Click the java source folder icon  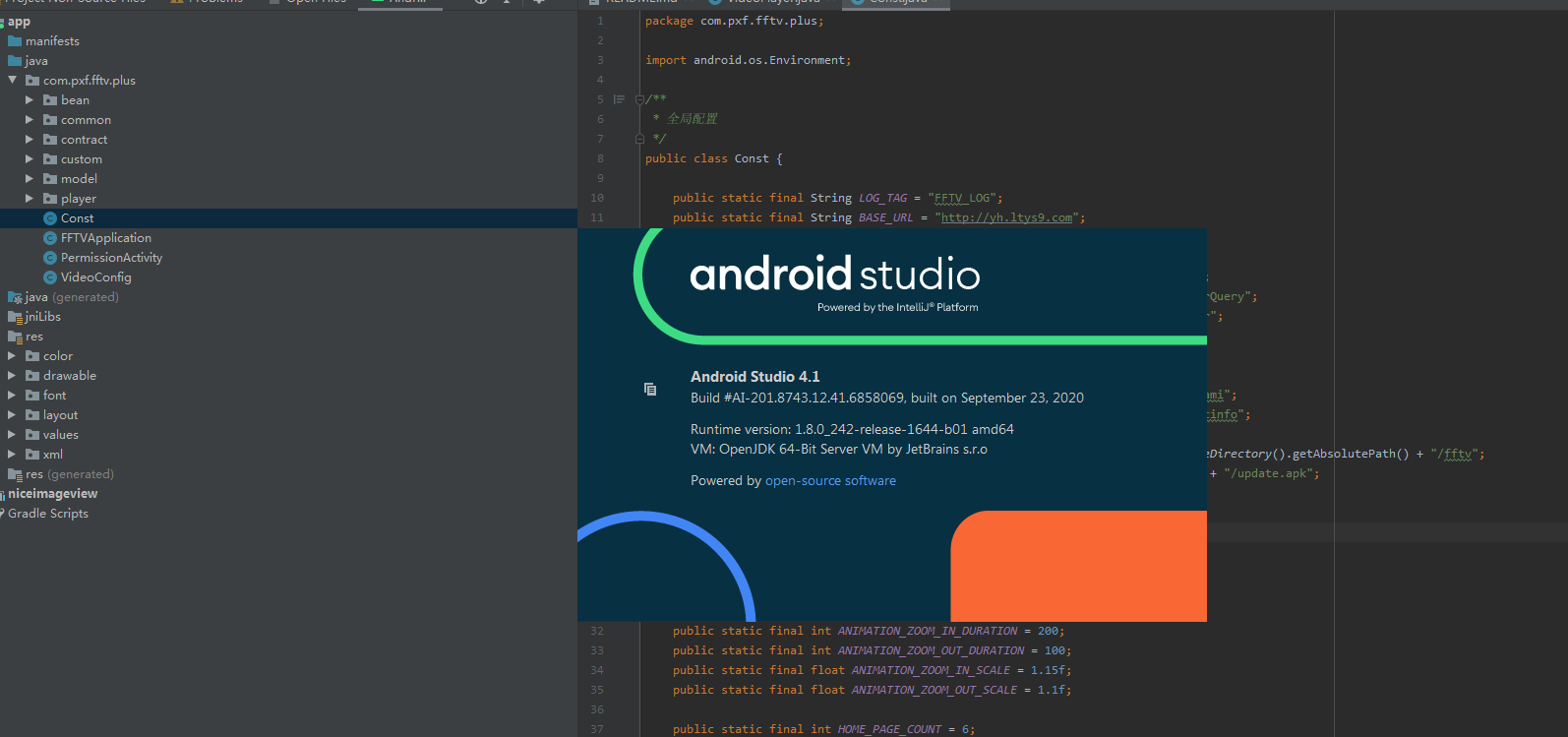click(x=15, y=61)
